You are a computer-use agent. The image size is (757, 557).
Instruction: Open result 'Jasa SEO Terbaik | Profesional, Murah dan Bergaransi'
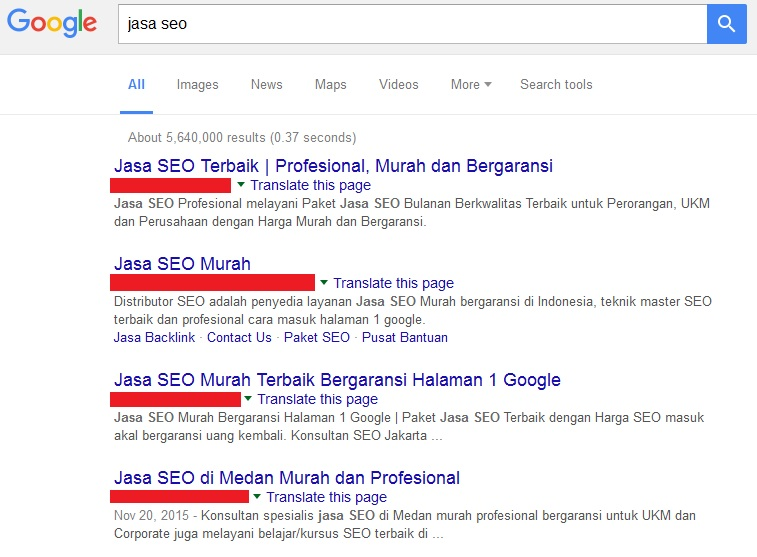tap(334, 166)
